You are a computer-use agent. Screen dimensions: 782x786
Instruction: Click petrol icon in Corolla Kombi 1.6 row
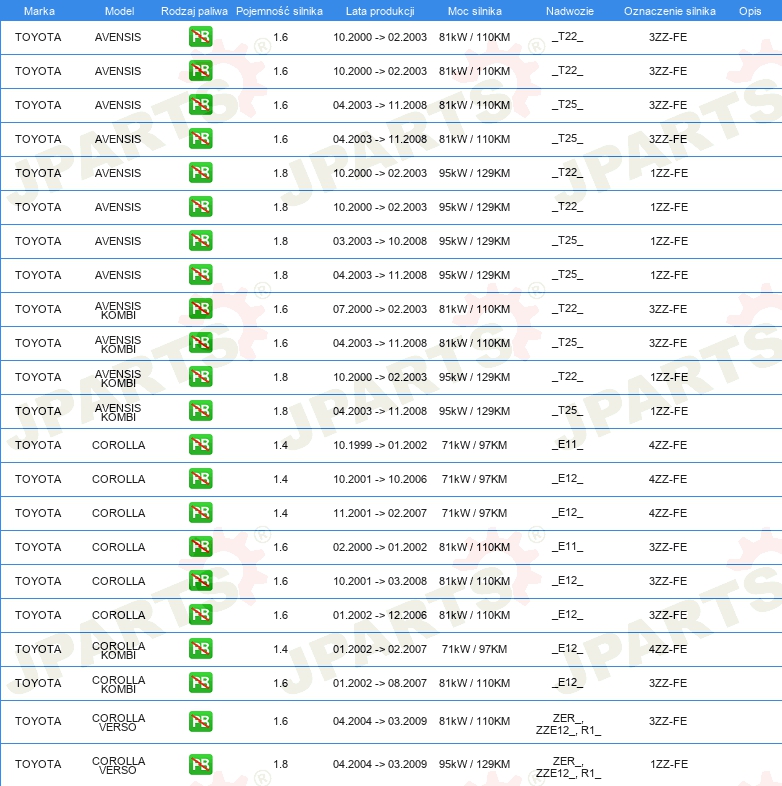[200, 683]
